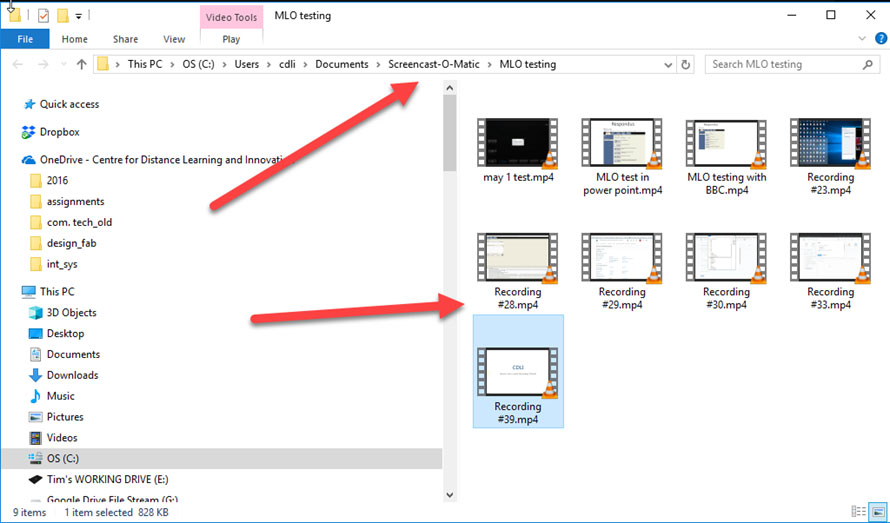890x523 pixels.
Task: Click 'Users' breadcrumb in address bar
Action: [x=246, y=64]
